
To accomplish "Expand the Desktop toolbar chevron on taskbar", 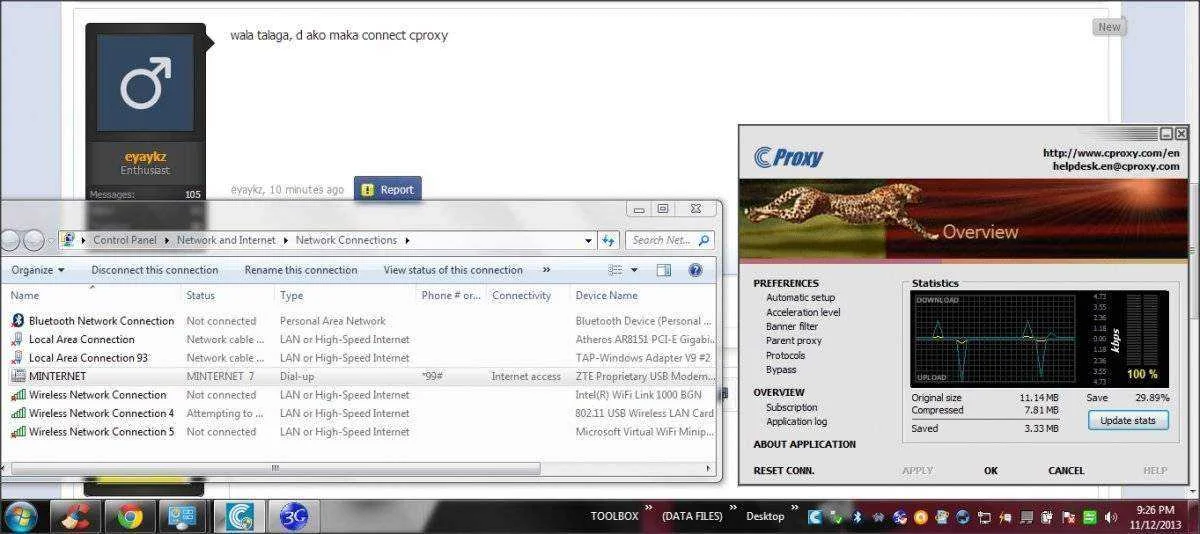I will point(796,509).
